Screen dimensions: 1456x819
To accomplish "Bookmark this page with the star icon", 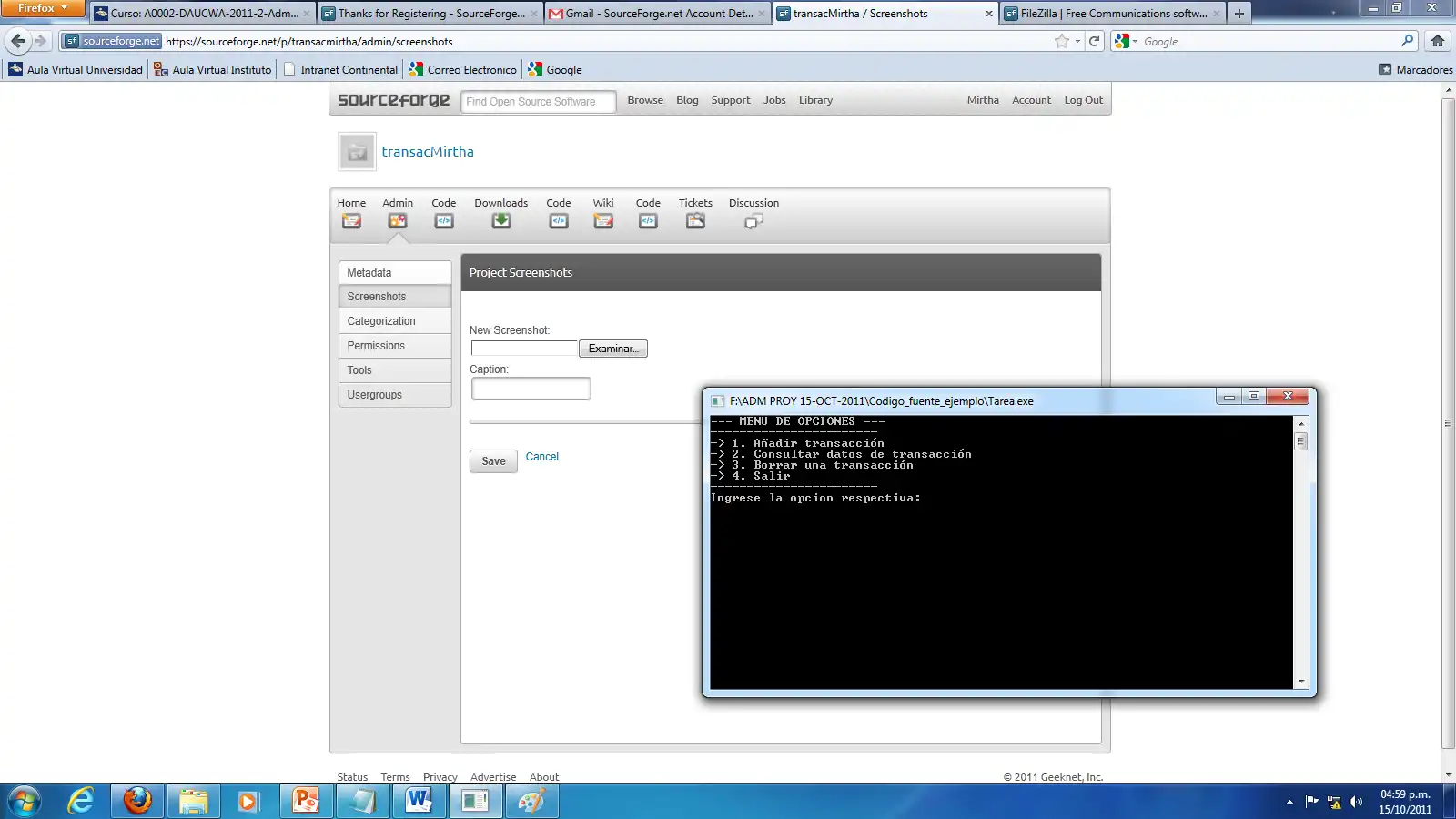I will pos(1062,41).
